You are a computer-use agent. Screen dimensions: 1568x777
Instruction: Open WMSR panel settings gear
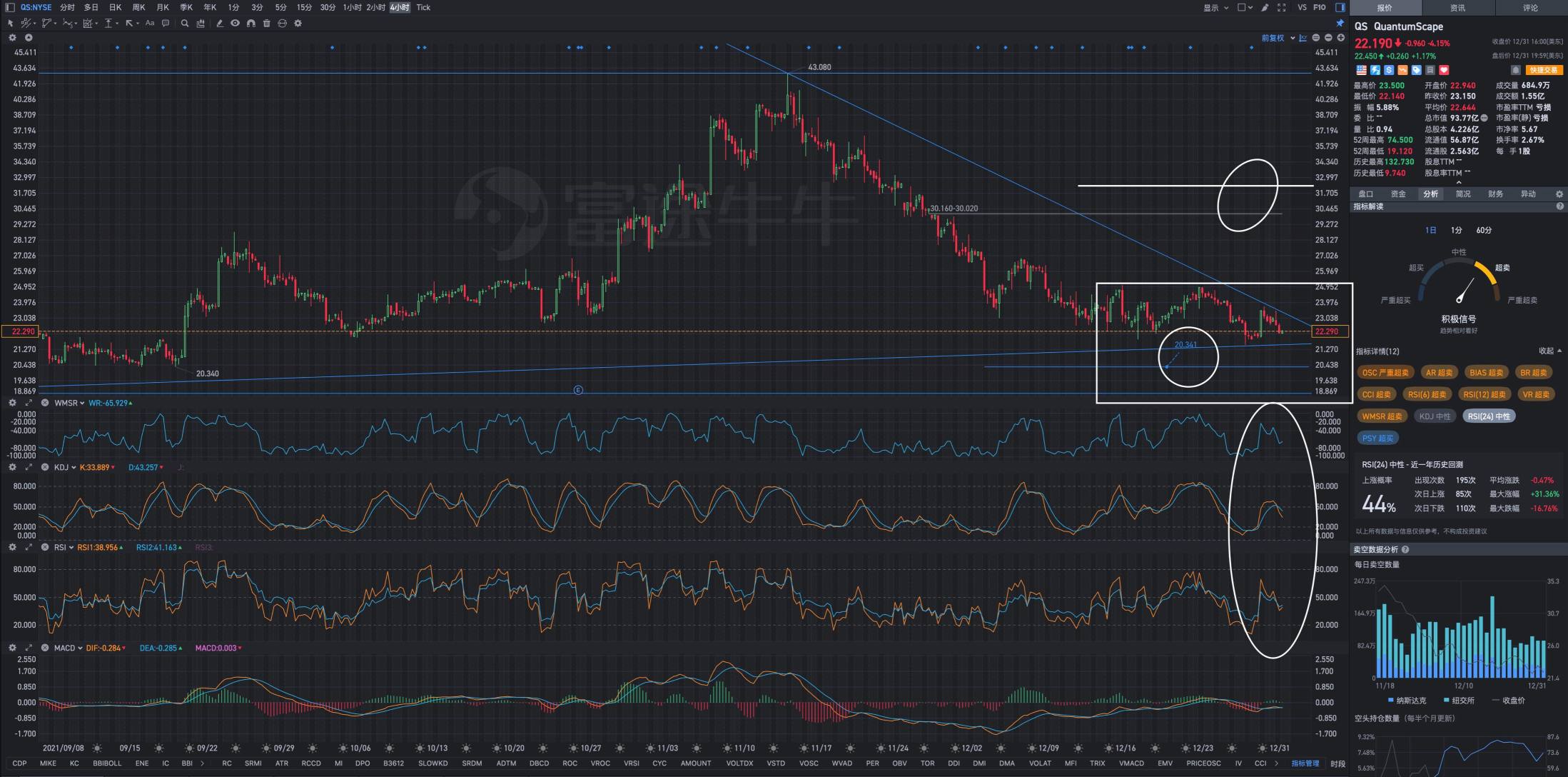click(12, 403)
